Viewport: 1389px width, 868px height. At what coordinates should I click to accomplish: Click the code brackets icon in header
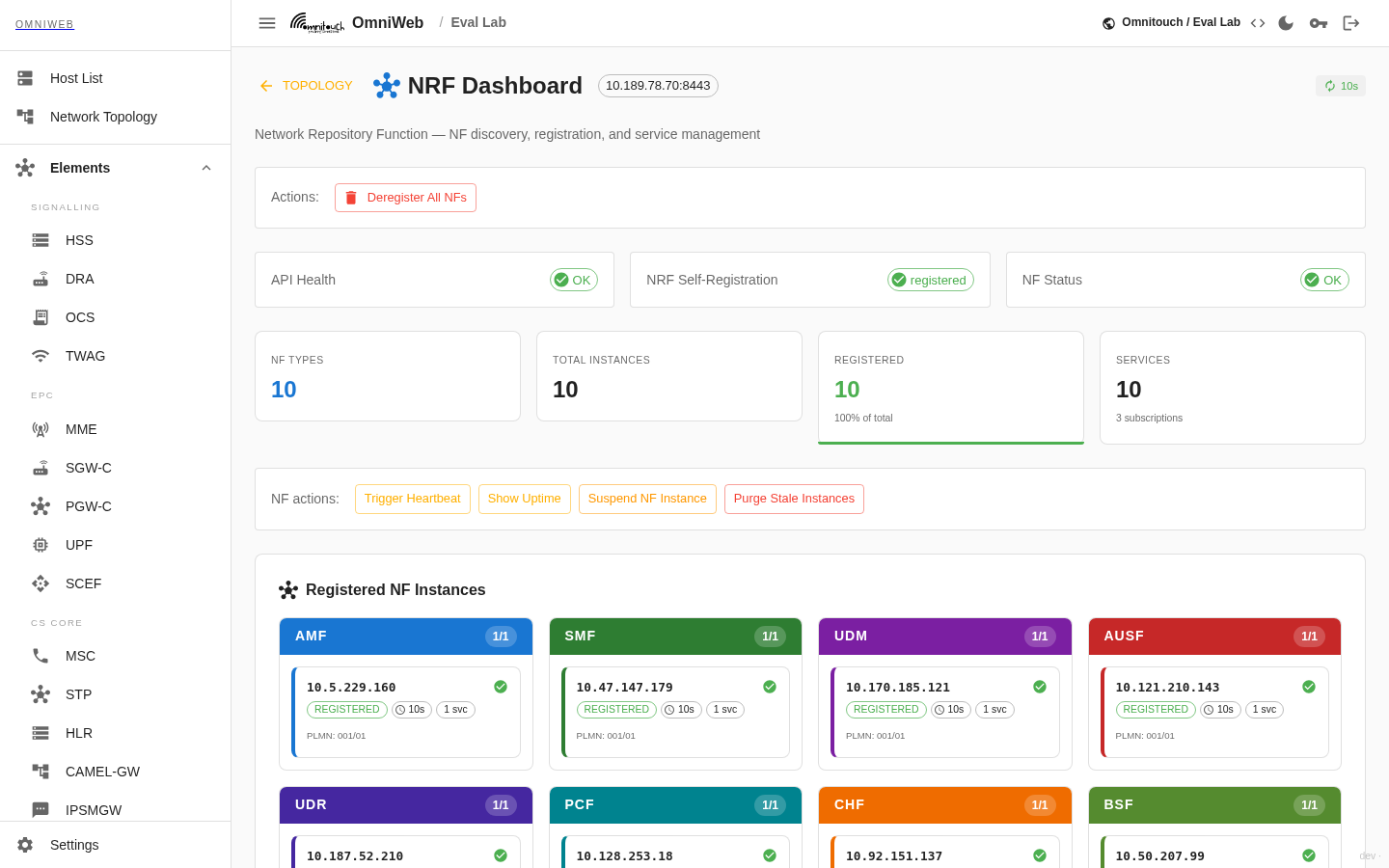1258,23
